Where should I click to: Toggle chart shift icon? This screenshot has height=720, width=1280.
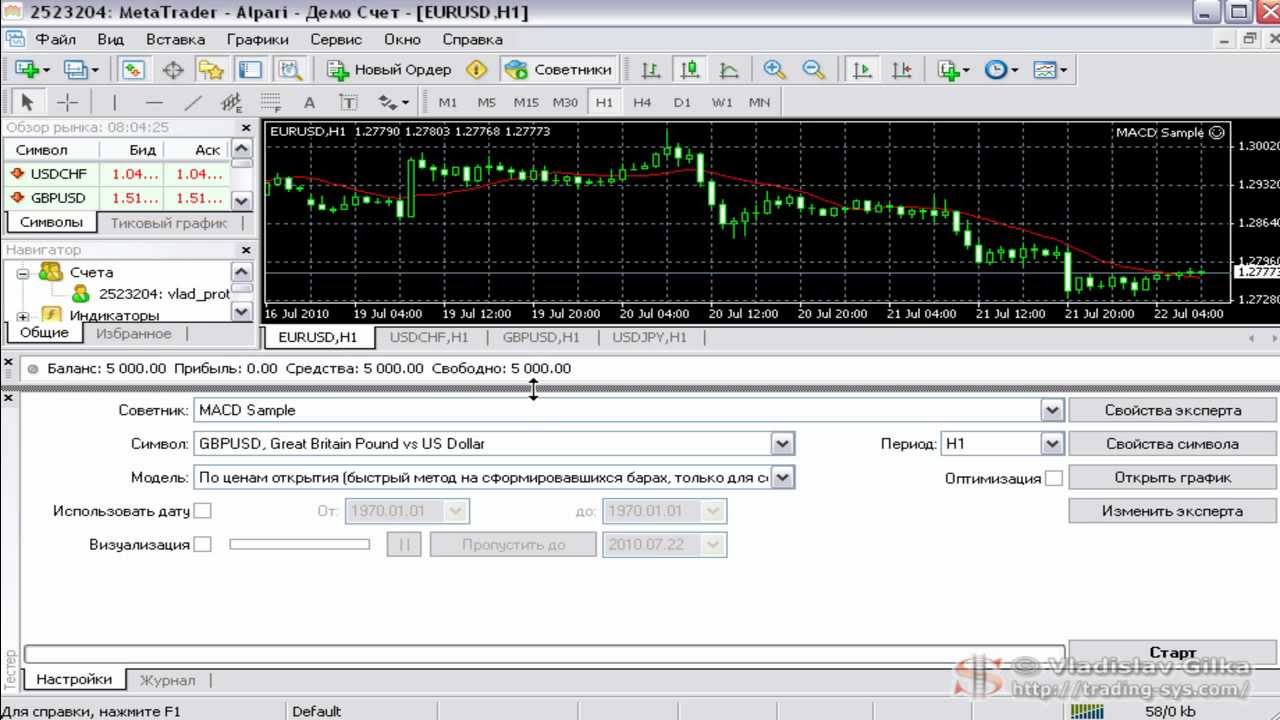[901, 70]
